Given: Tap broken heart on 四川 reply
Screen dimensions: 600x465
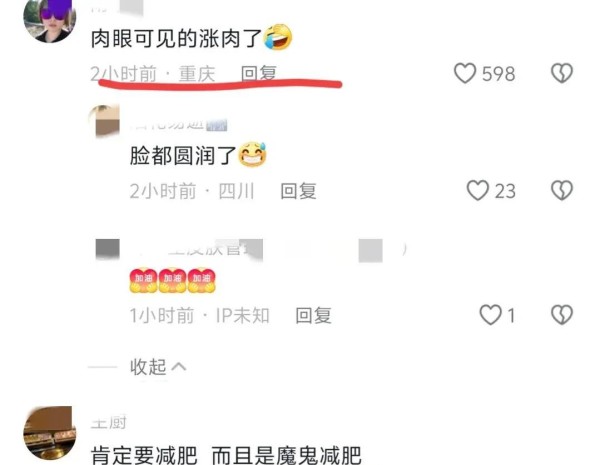Looking at the screenshot, I should [562, 190].
